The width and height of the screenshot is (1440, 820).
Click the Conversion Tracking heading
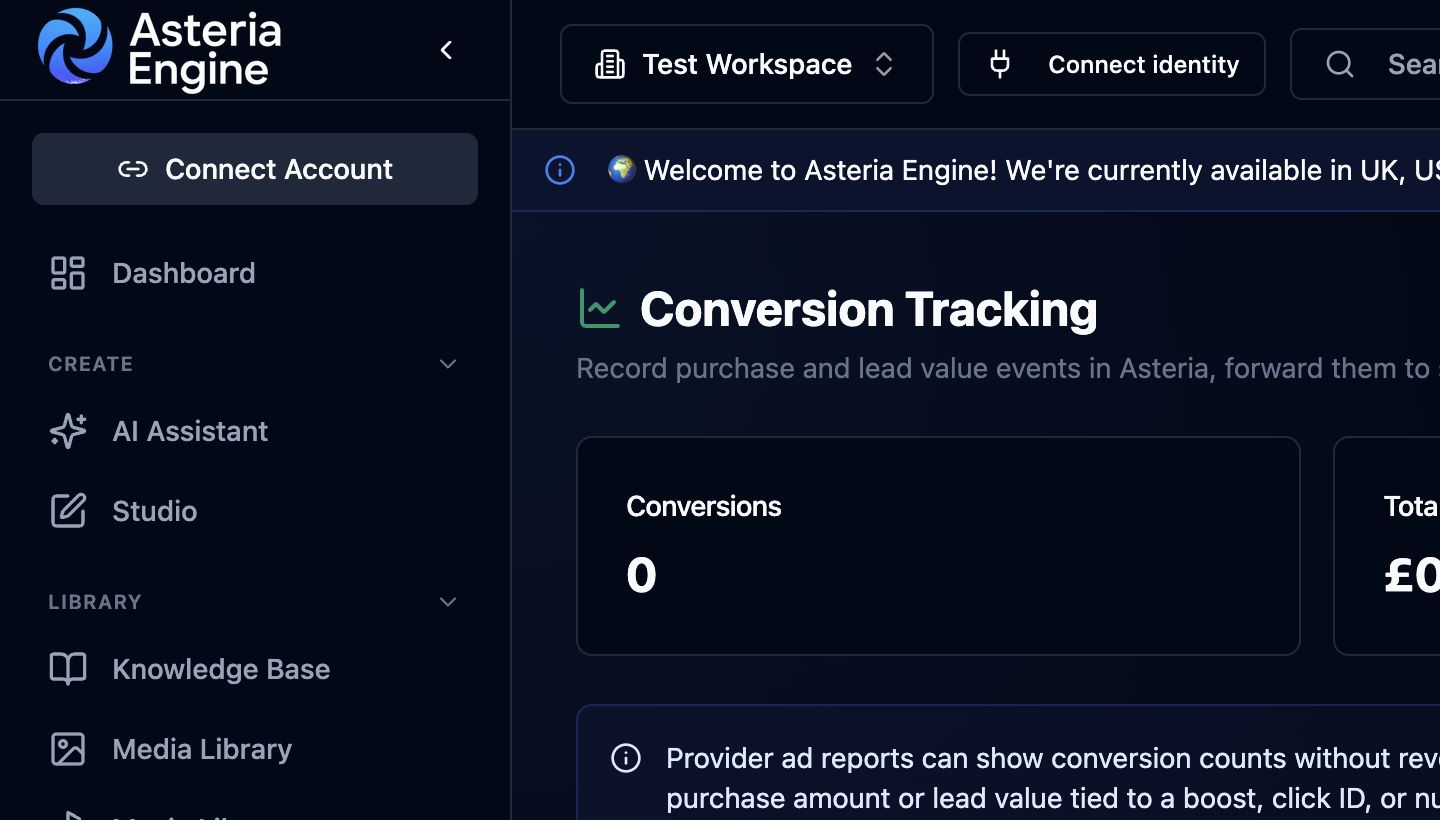click(869, 309)
